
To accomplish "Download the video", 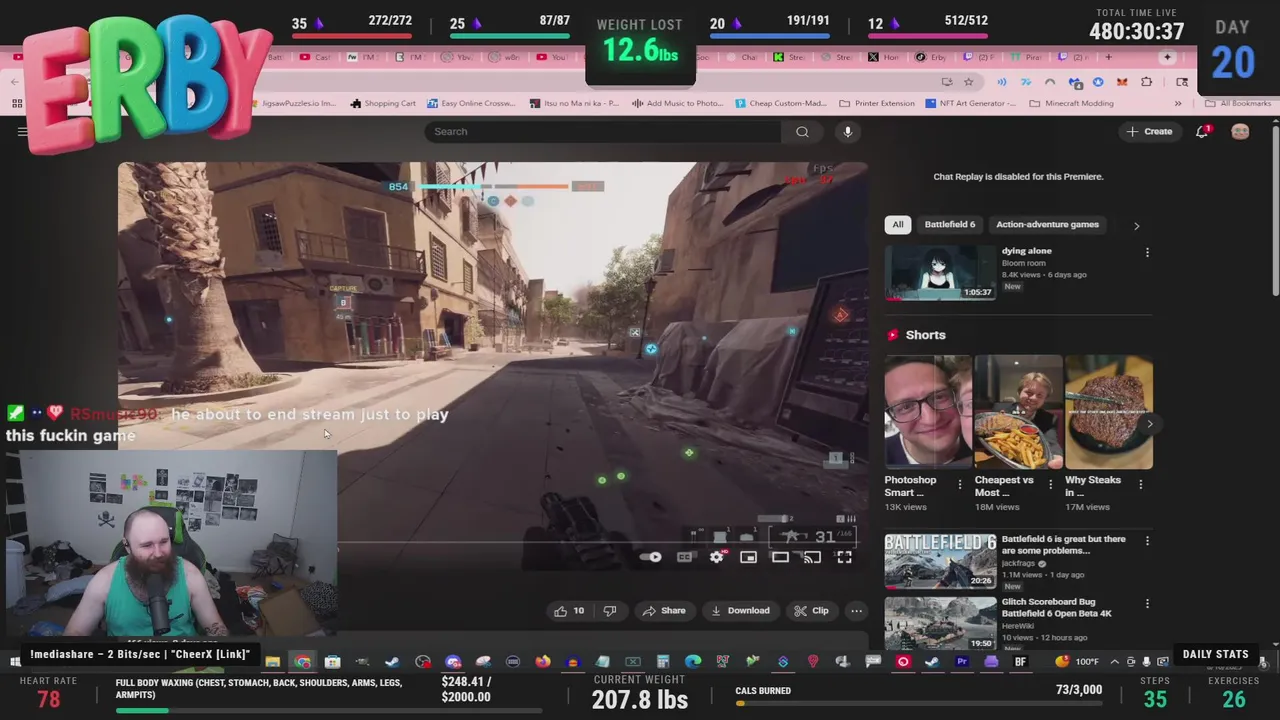I will click(x=740, y=611).
